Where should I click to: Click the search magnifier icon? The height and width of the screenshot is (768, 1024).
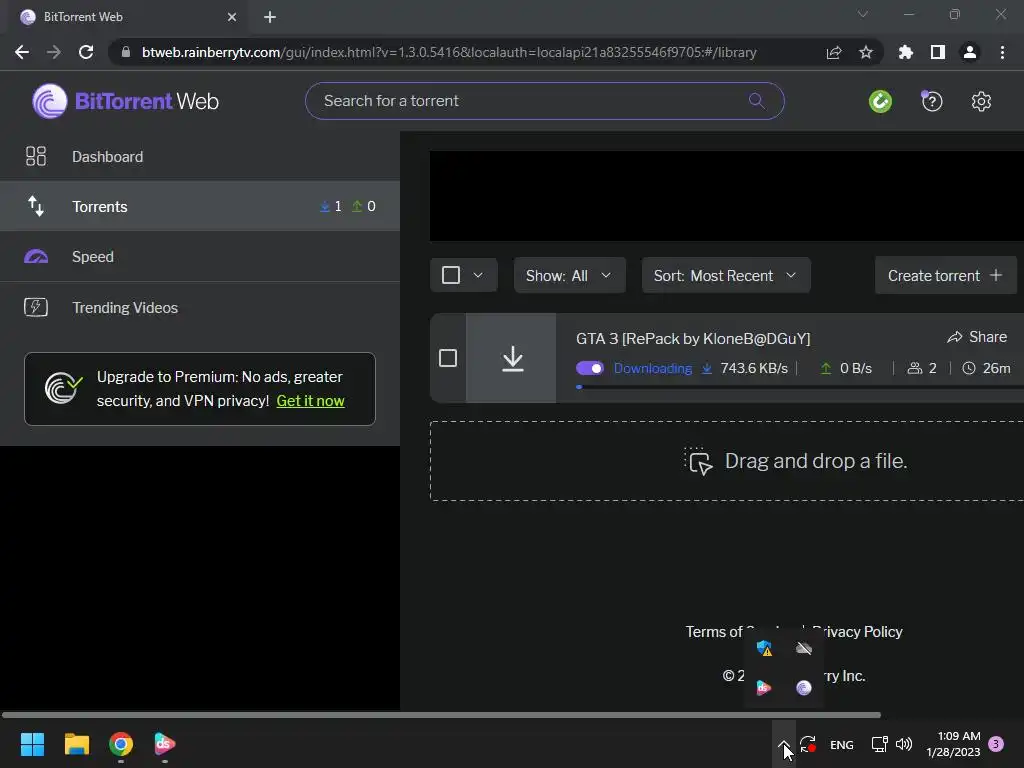point(756,101)
